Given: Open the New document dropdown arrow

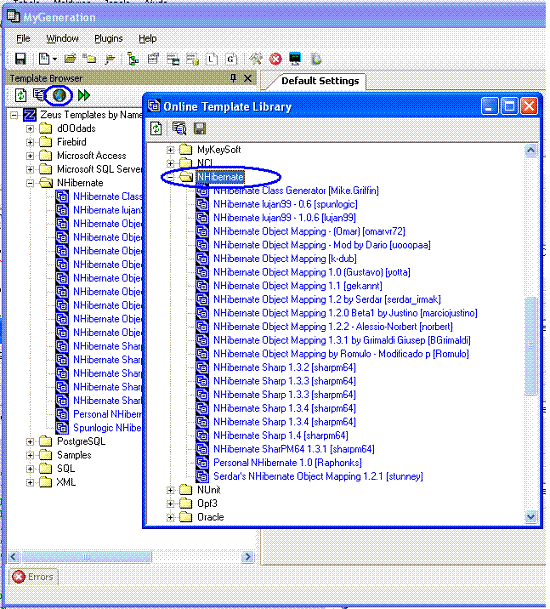Looking at the screenshot, I should point(54,59).
